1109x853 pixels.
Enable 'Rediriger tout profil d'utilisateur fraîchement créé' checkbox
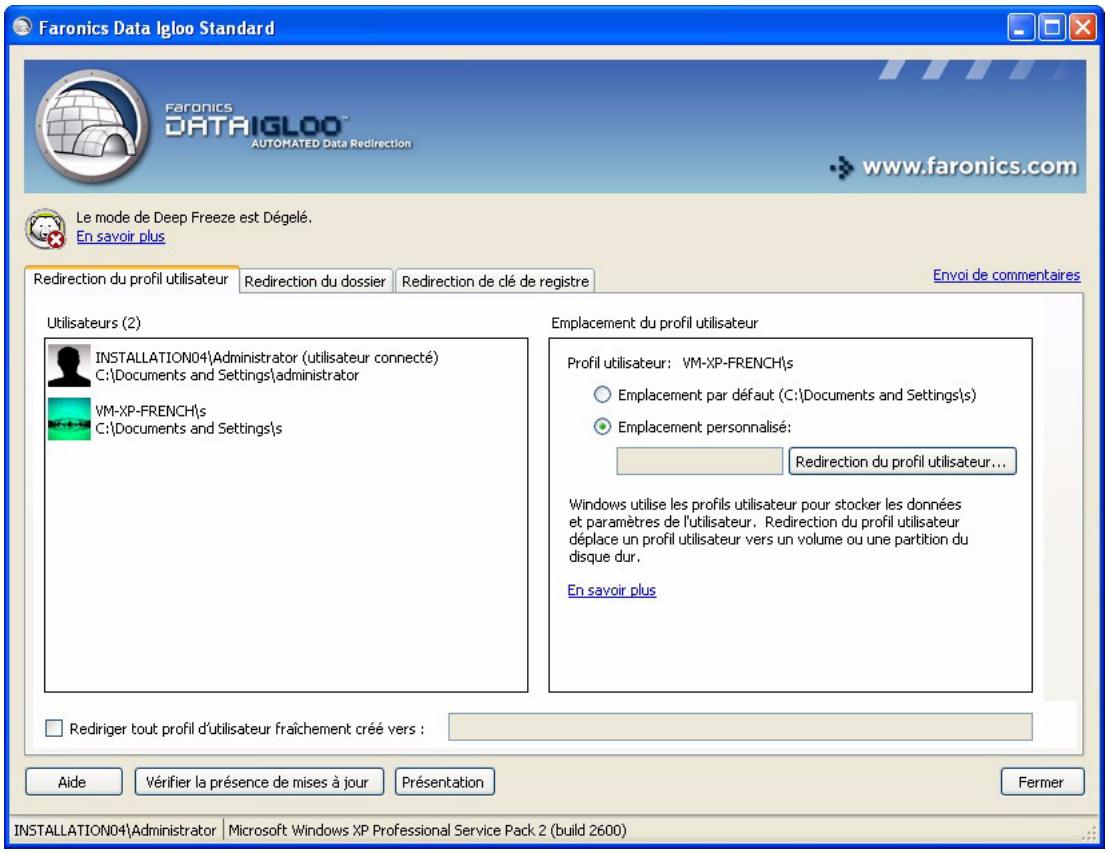(x=54, y=728)
